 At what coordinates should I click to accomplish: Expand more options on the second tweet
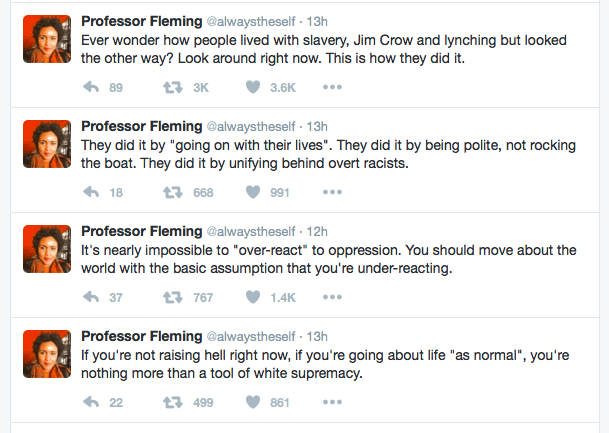pos(333,192)
